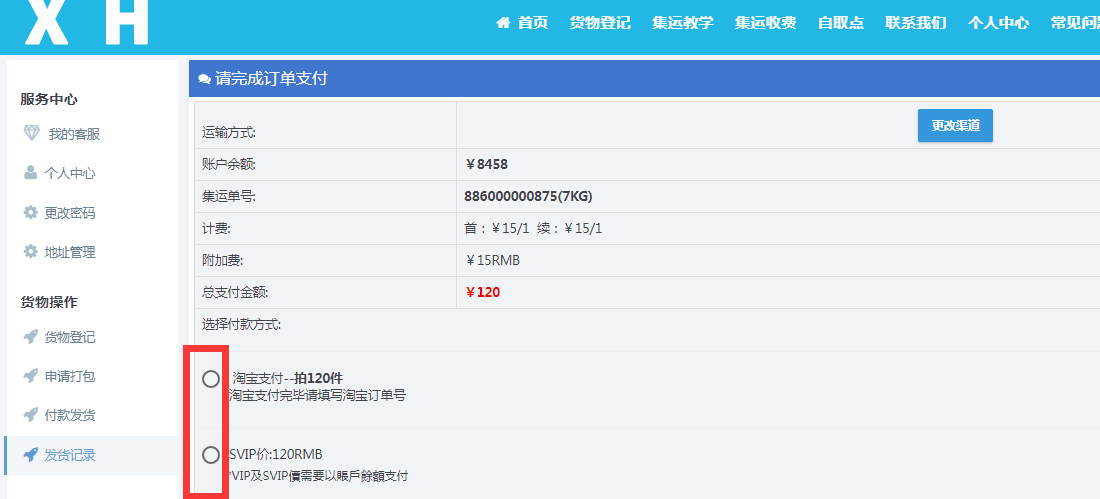
Task: Click the user icon beside 个人中心
Action: (x=30, y=173)
